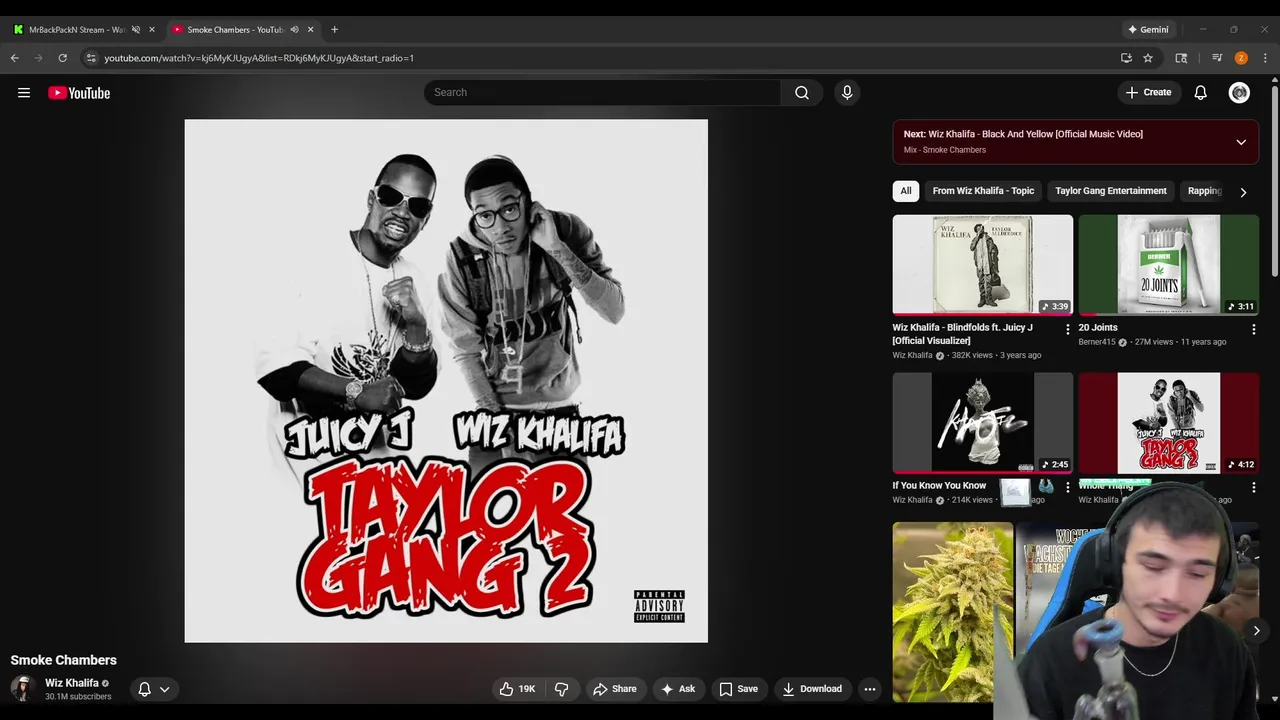Open media controls icon in toolbar
This screenshot has height=720, width=1280.
pyautogui.click(x=1217, y=58)
